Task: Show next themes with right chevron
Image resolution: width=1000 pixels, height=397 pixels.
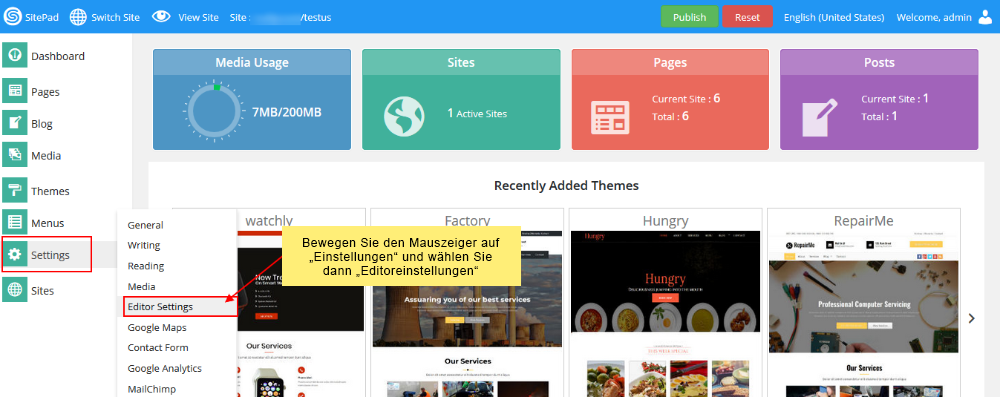Action: [971, 318]
